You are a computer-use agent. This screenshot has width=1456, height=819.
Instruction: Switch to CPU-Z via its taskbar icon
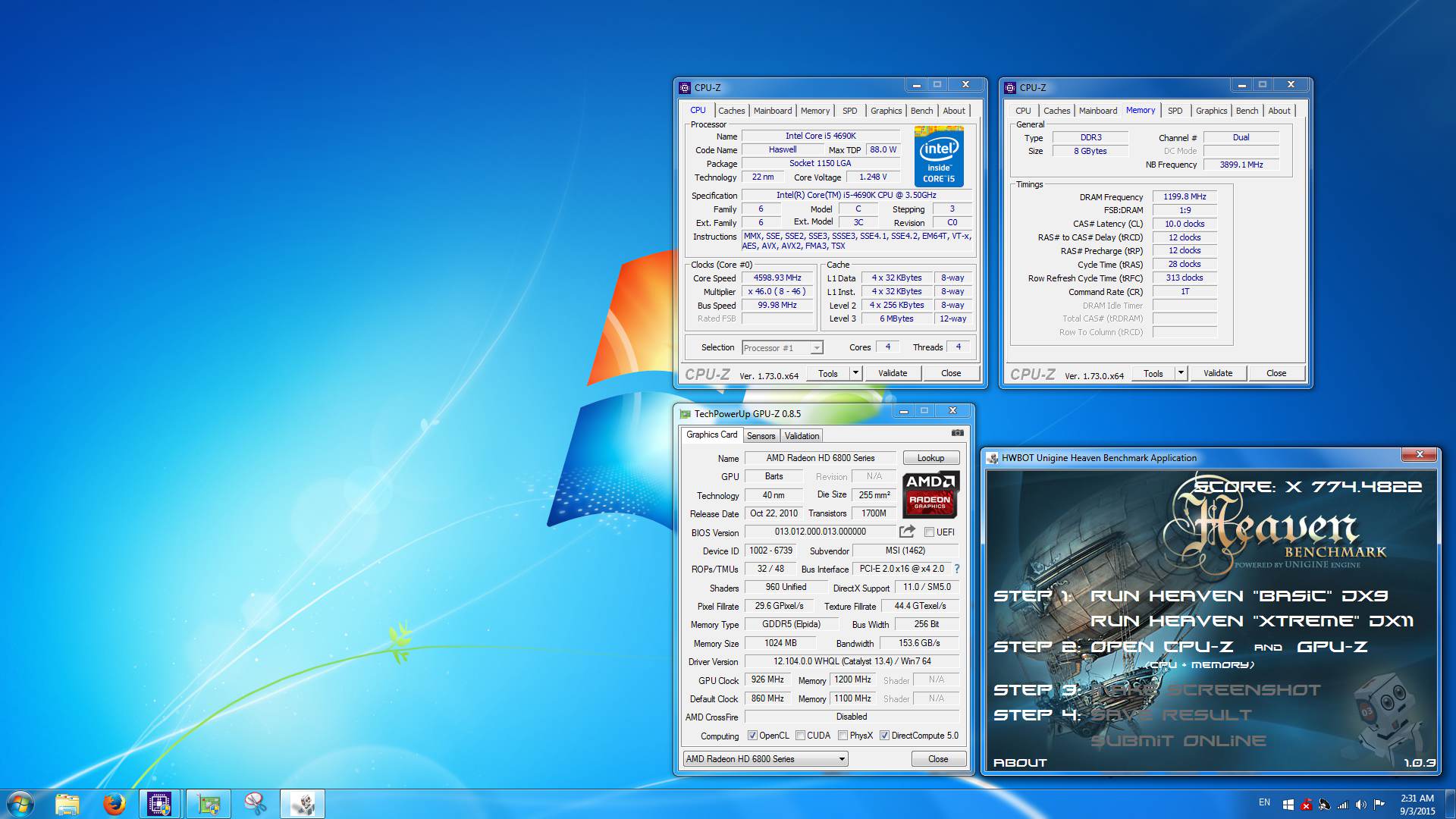(159, 804)
